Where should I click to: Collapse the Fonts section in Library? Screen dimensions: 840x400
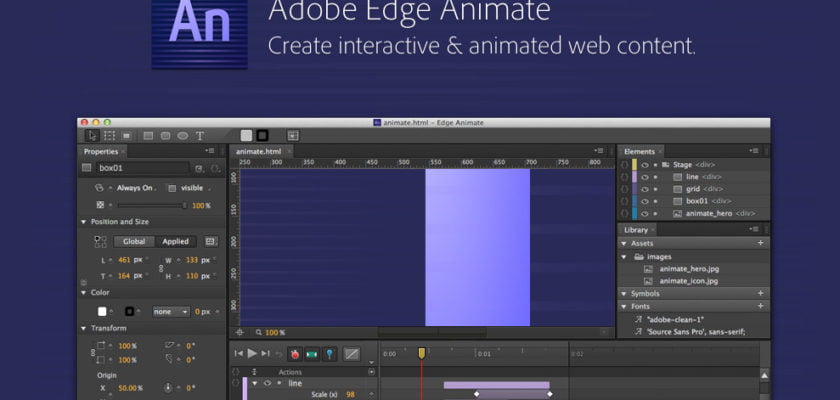point(624,306)
